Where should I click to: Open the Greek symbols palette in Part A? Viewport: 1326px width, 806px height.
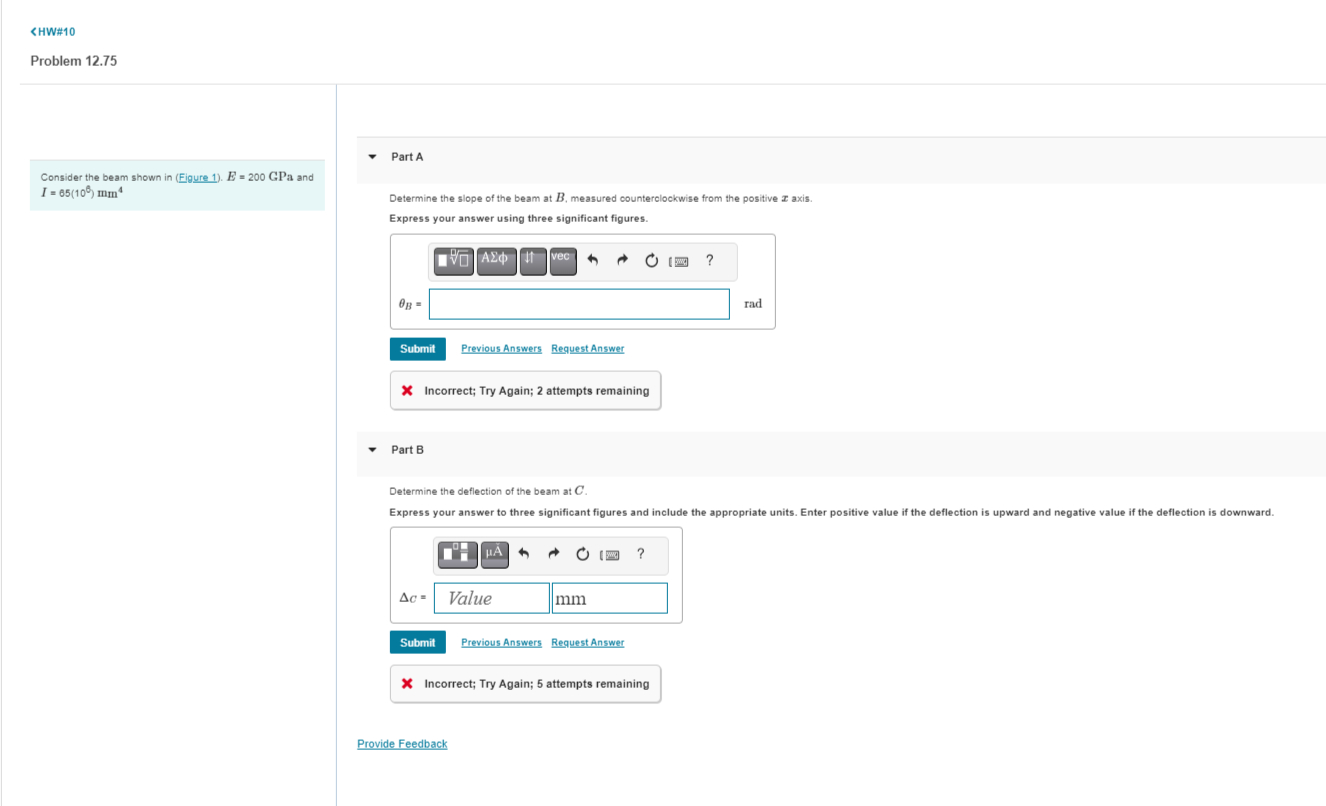pos(497,261)
